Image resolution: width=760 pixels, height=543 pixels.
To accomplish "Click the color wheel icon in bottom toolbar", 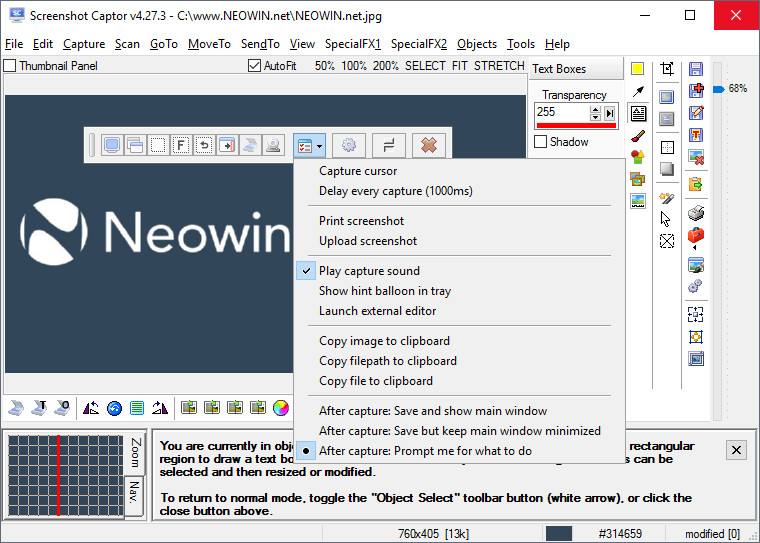I will [x=281, y=408].
